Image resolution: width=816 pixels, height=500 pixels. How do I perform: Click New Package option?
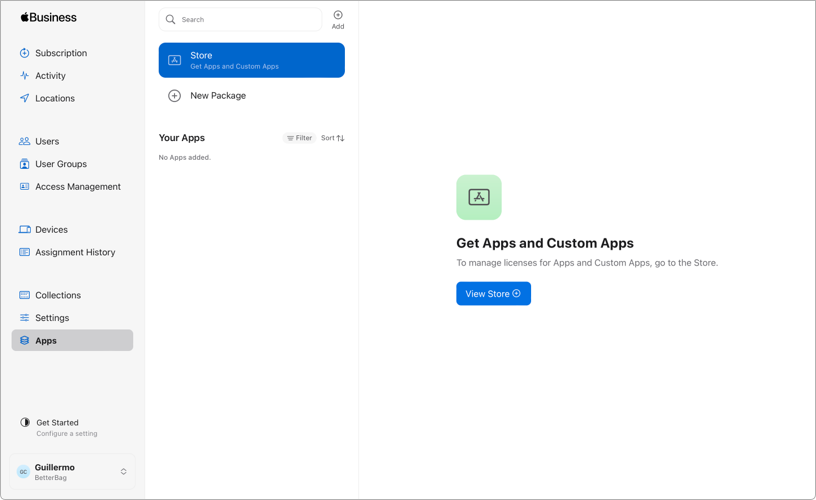(217, 96)
